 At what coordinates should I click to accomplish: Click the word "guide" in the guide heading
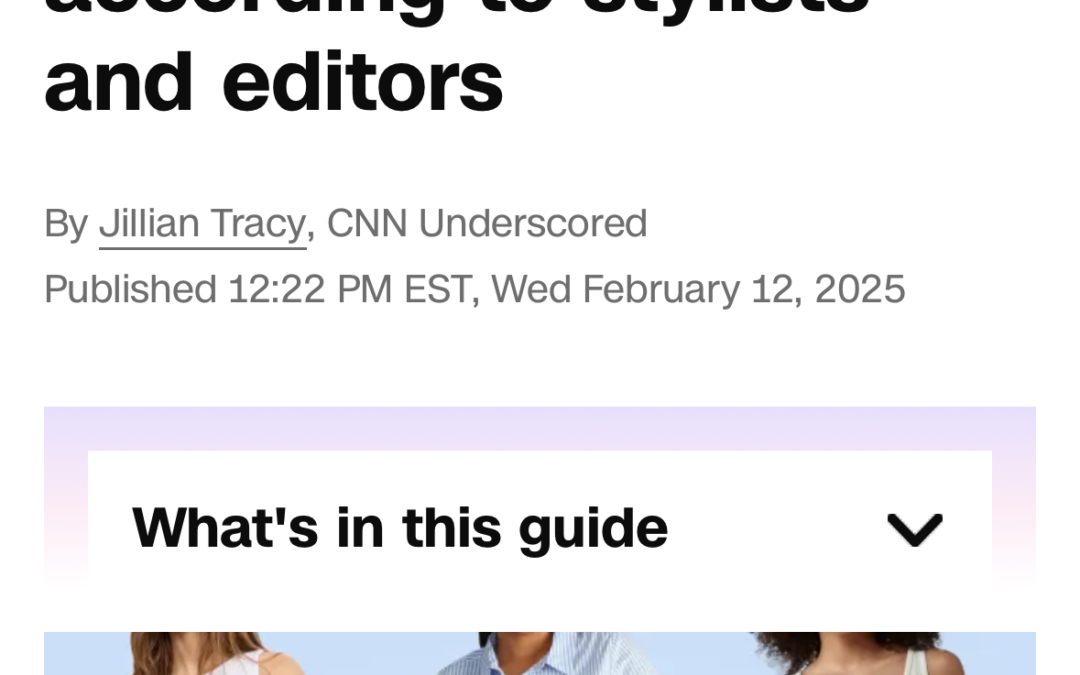pos(593,530)
